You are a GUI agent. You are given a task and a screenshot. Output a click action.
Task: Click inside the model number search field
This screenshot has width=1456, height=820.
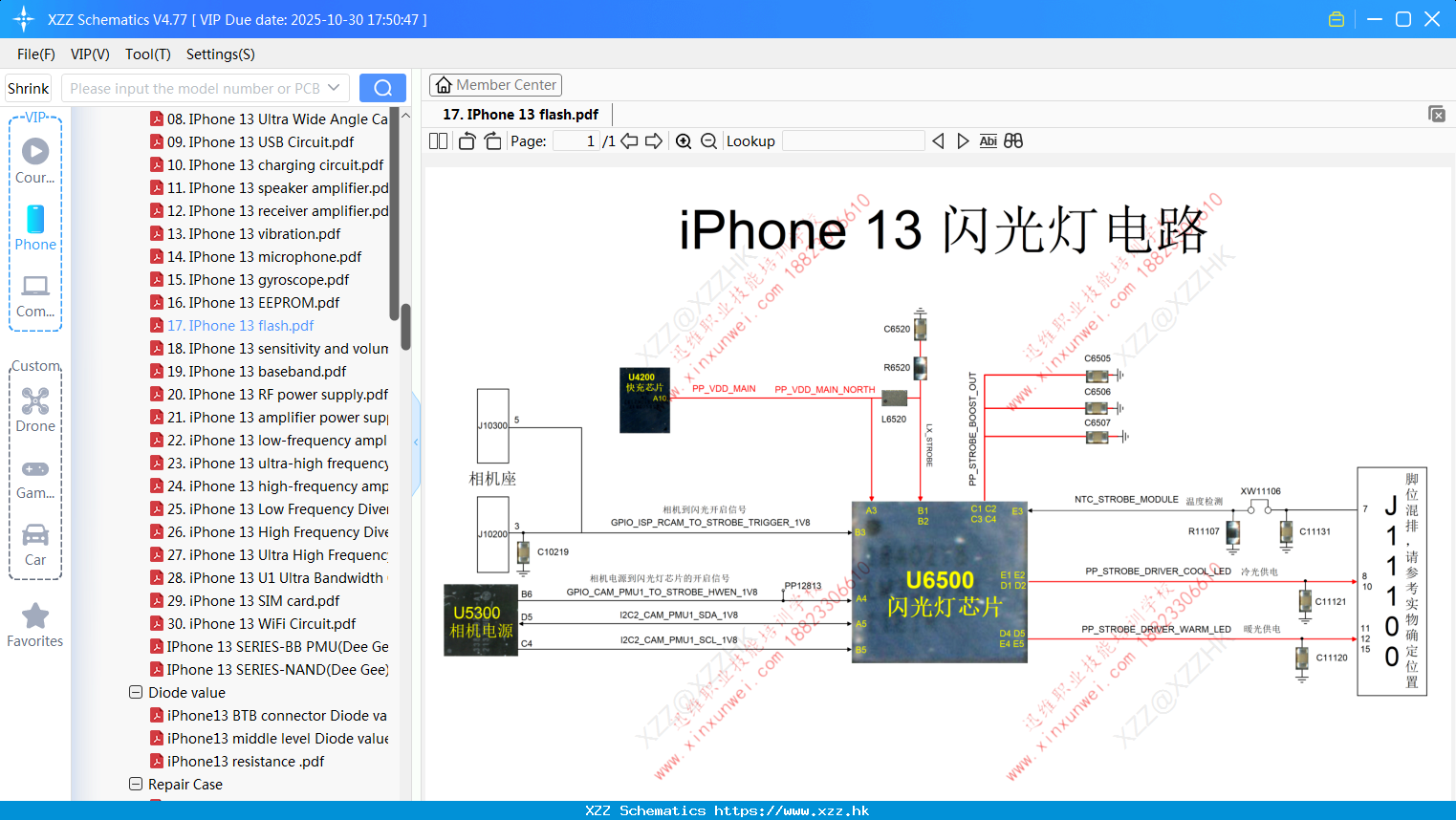tap(194, 88)
